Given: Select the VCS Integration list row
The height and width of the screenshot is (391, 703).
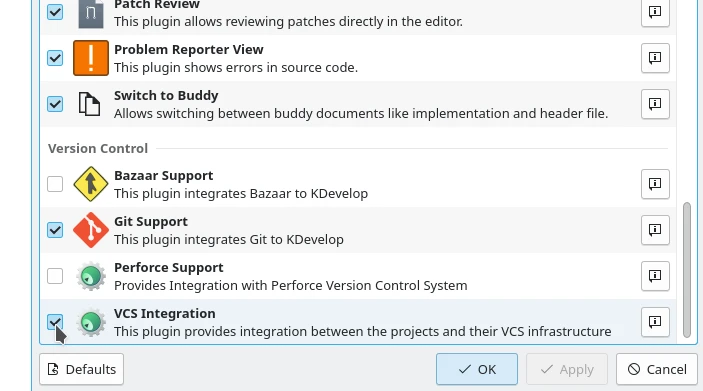Looking at the screenshot, I should [x=358, y=322].
